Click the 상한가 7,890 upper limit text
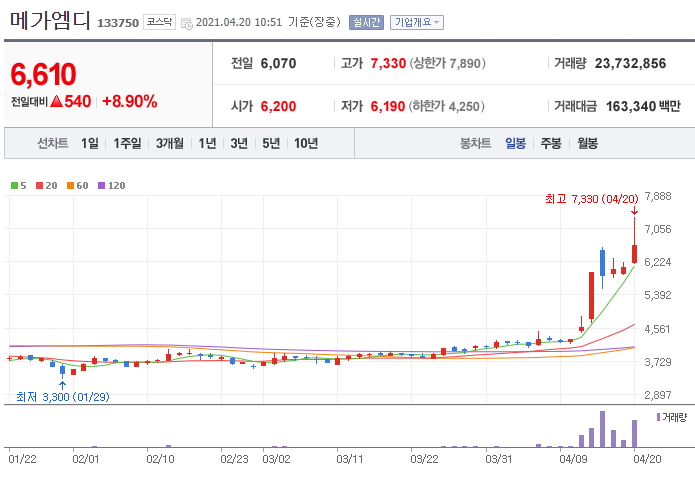The width and height of the screenshot is (695, 480). (x=447, y=63)
